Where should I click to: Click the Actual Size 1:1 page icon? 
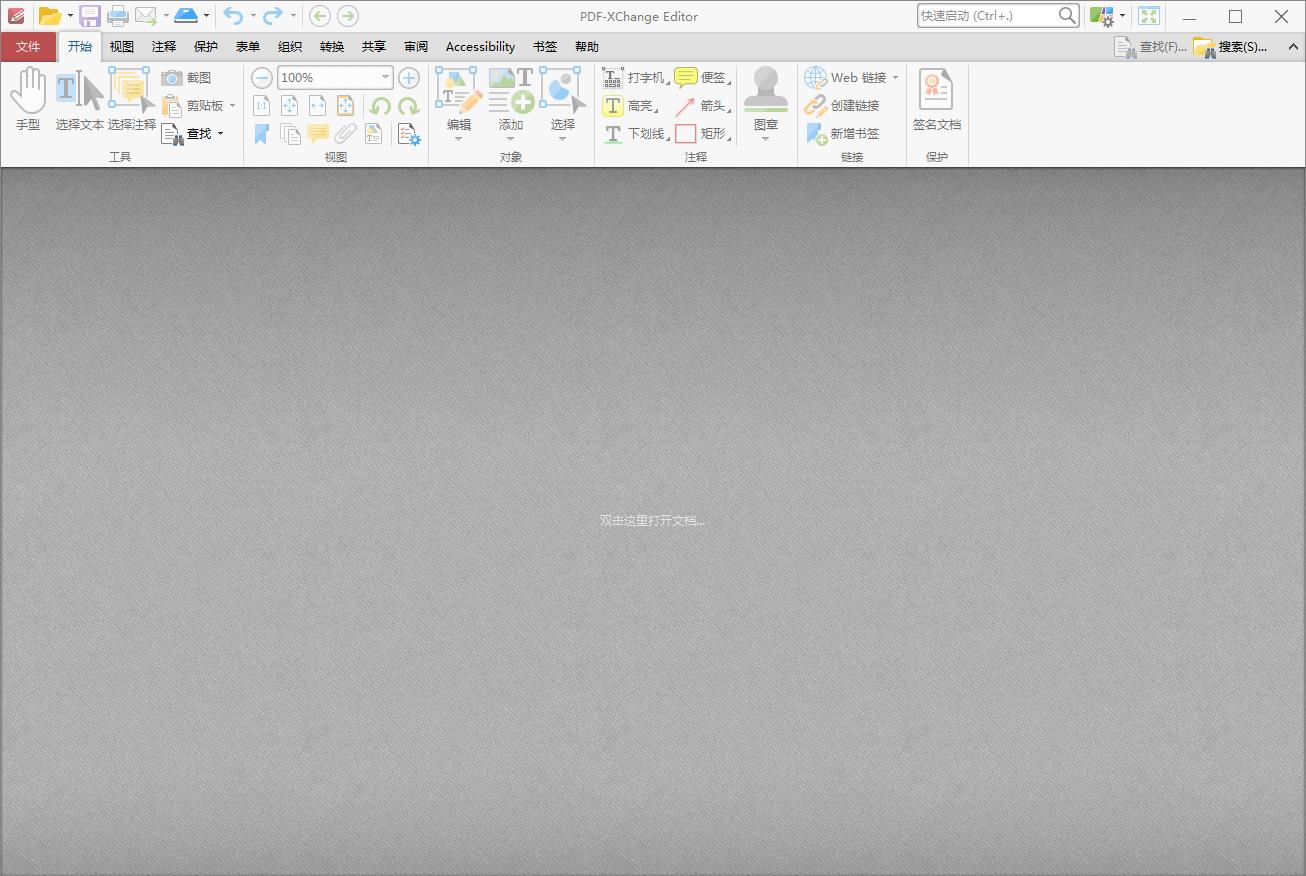coord(262,106)
